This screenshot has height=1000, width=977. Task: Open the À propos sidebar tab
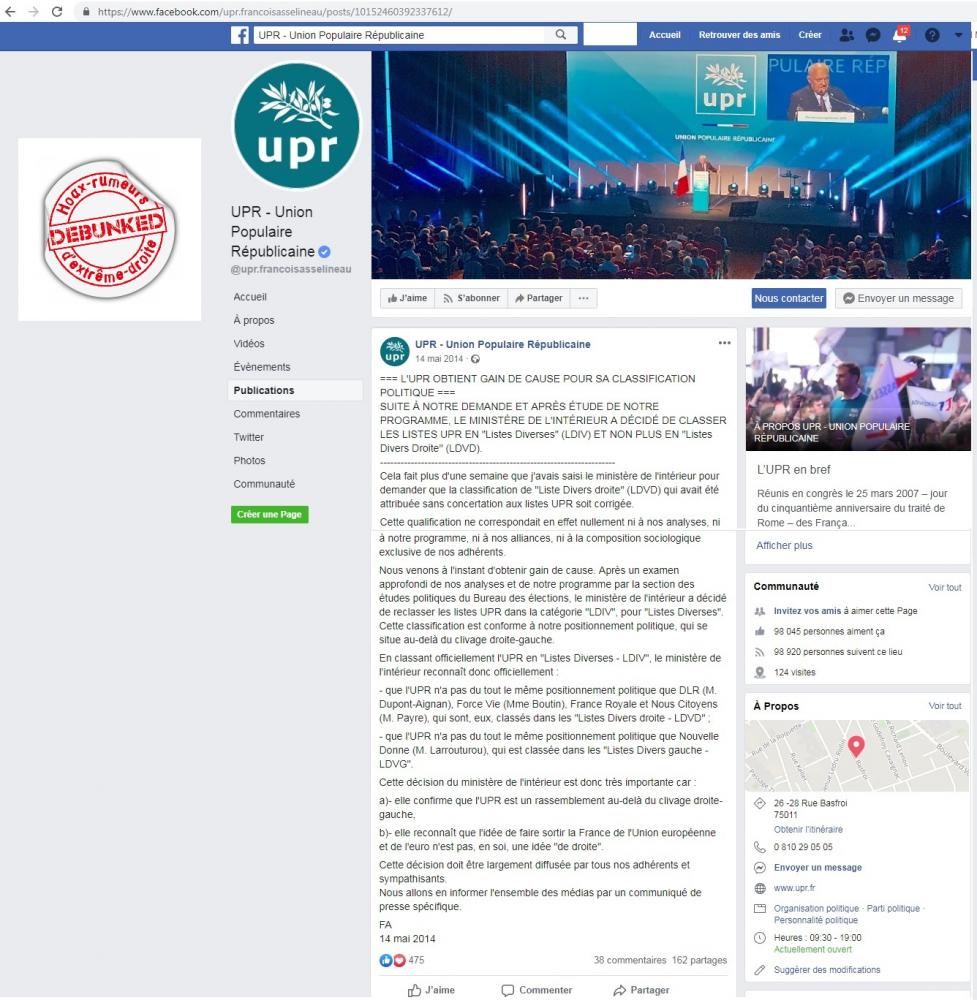[x=254, y=320]
